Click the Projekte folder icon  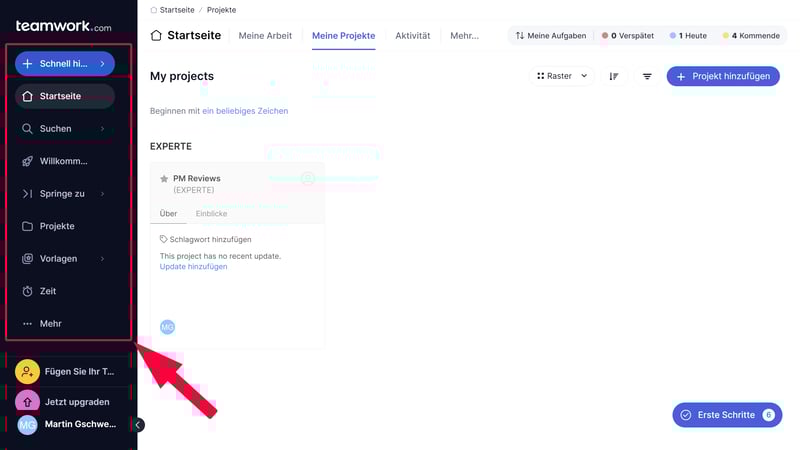coord(28,226)
